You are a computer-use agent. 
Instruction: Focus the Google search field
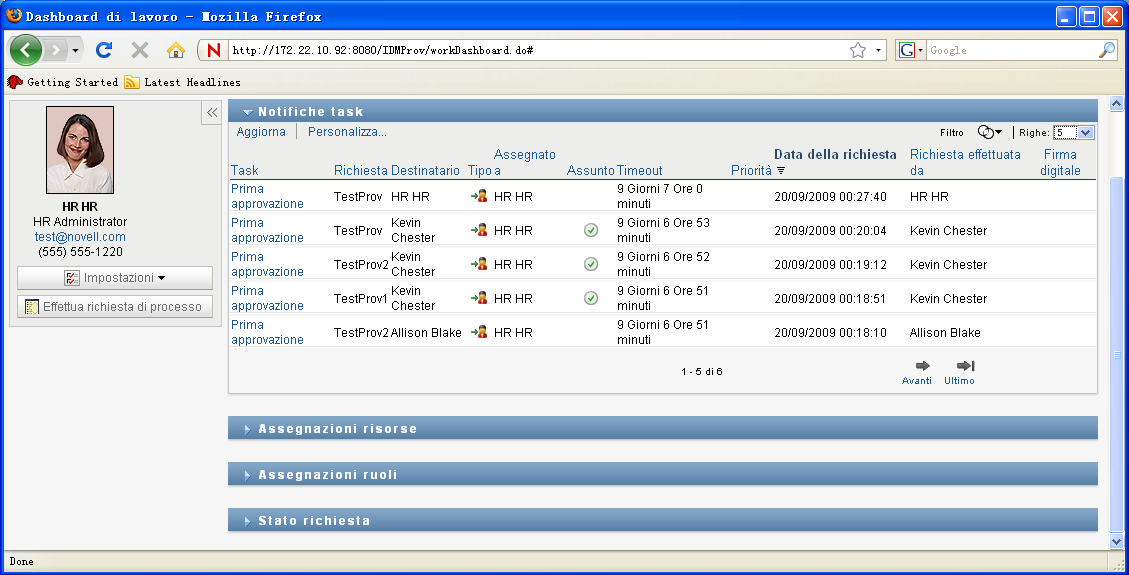pos(1012,50)
